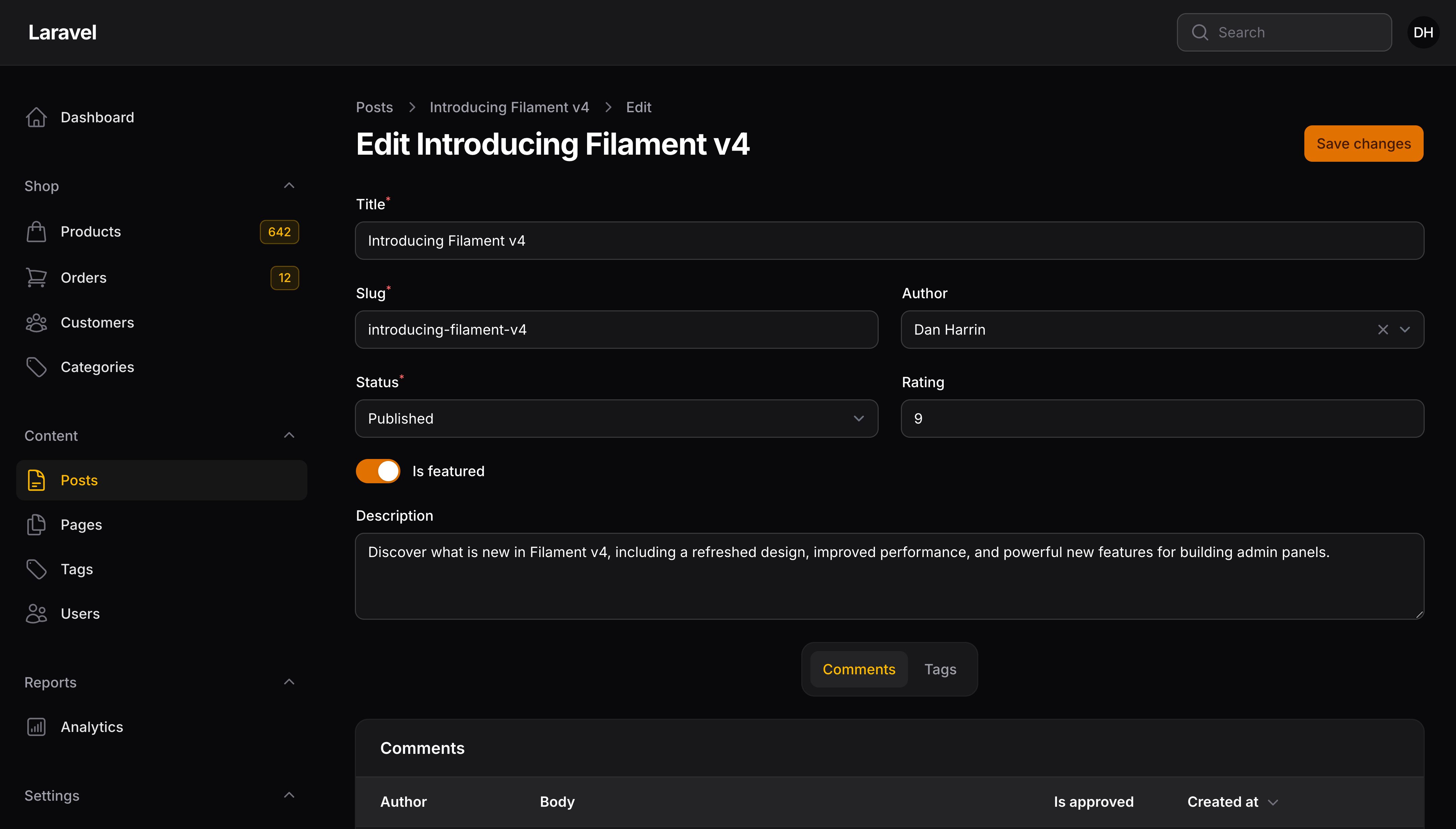This screenshot has width=1456, height=829.
Task: Click the 642 Products badge
Action: pyautogui.click(x=279, y=232)
